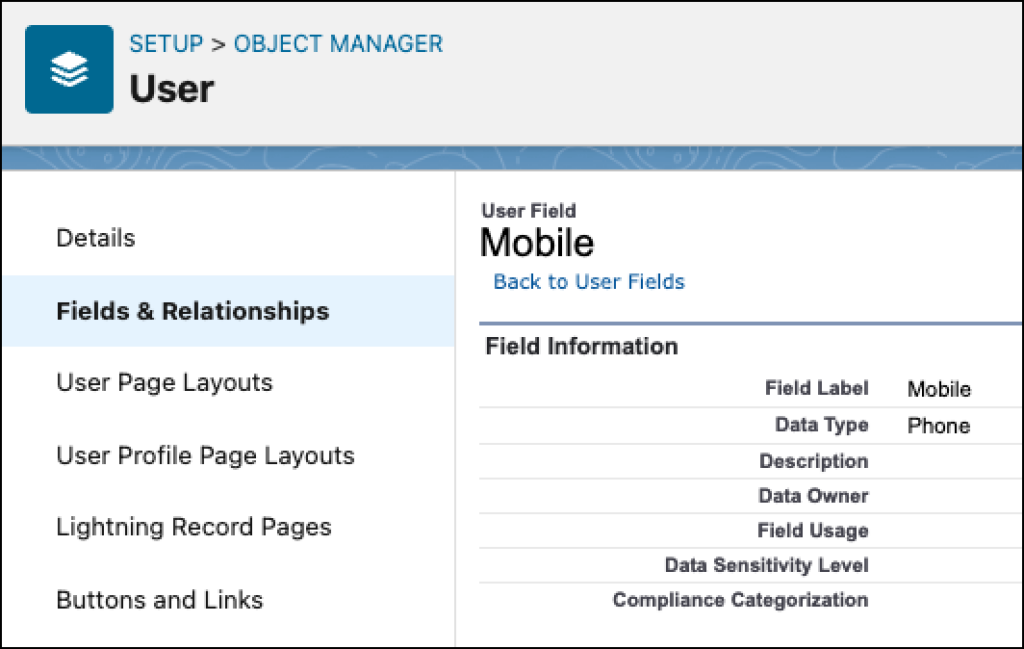This screenshot has width=1024, height=649.
Task: Click the Description row
Action: 813,461
